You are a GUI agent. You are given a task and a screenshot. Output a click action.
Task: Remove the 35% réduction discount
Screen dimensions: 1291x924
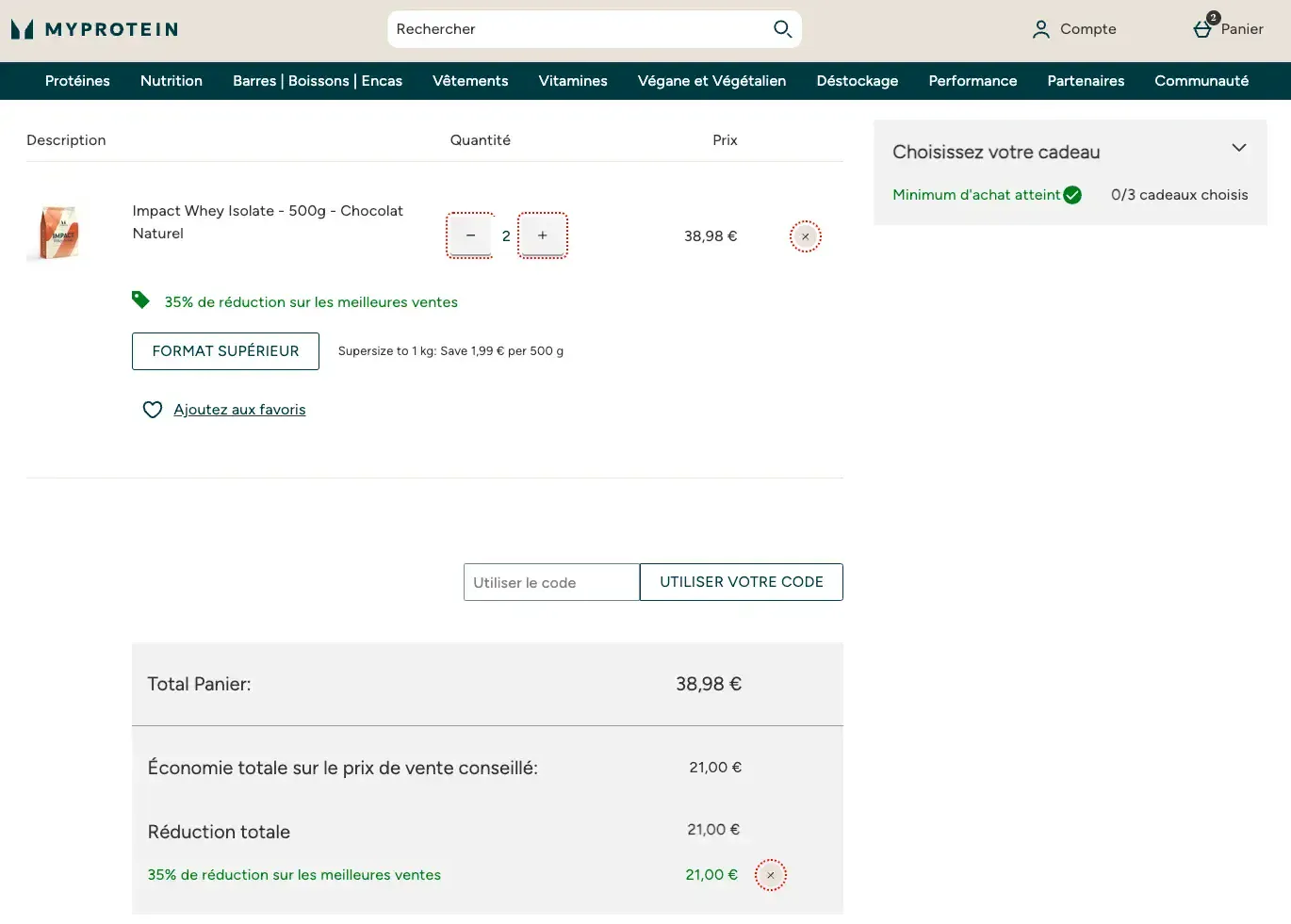[x=771, y=875]
